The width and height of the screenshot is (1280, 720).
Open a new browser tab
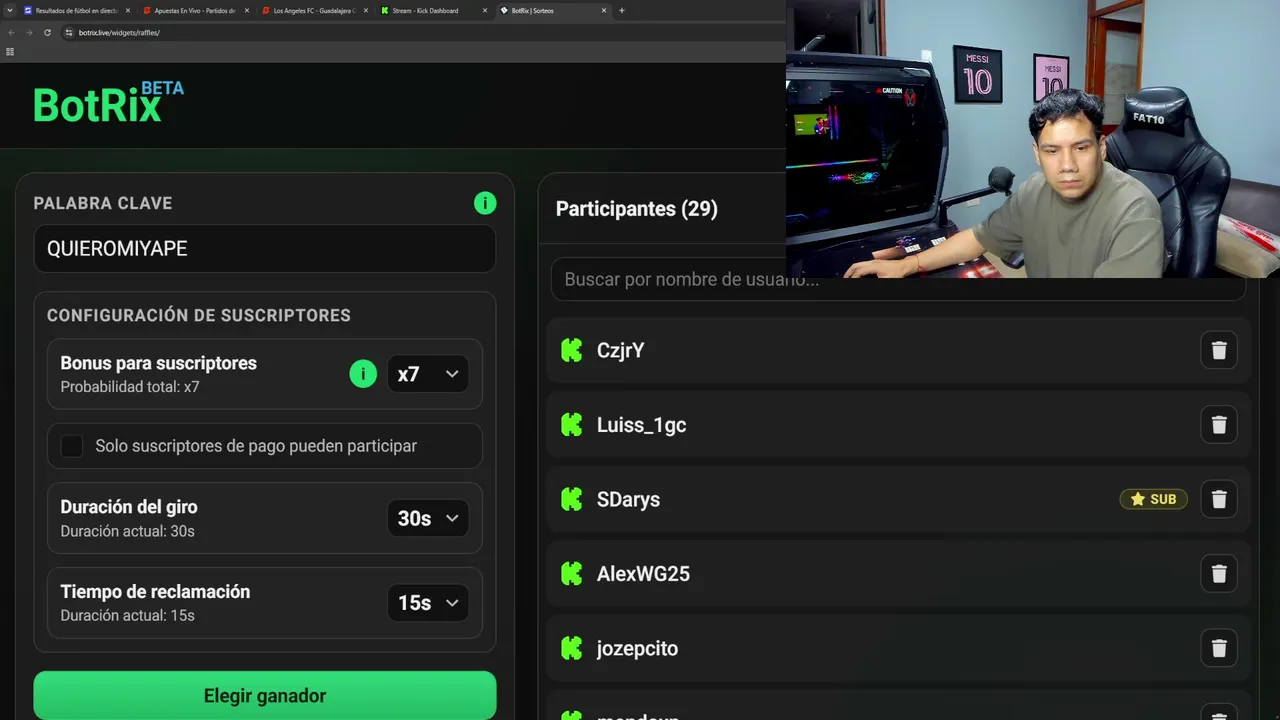622,11
